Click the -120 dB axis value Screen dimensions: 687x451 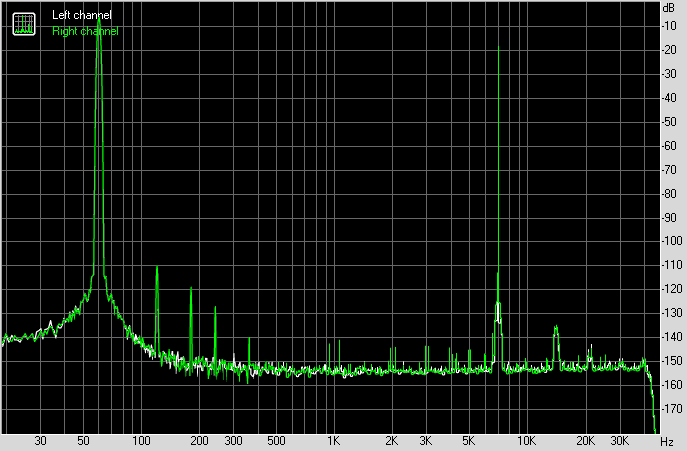coord(672,289)
